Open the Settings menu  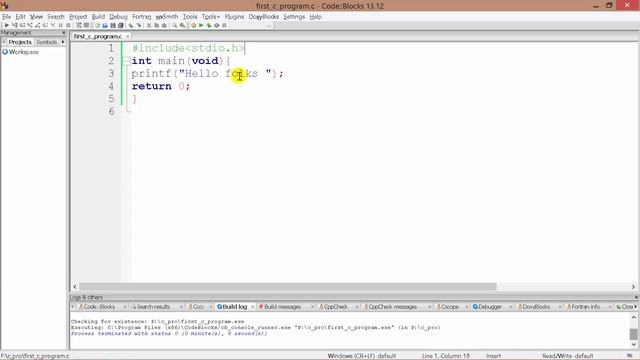(294, 17)
